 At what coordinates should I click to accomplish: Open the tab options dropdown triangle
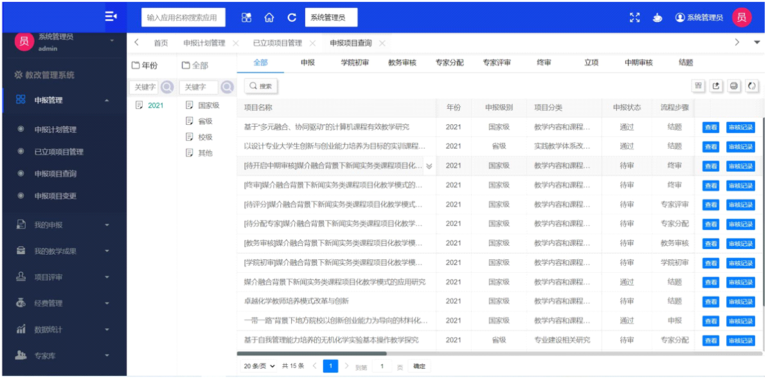(757, 43)
